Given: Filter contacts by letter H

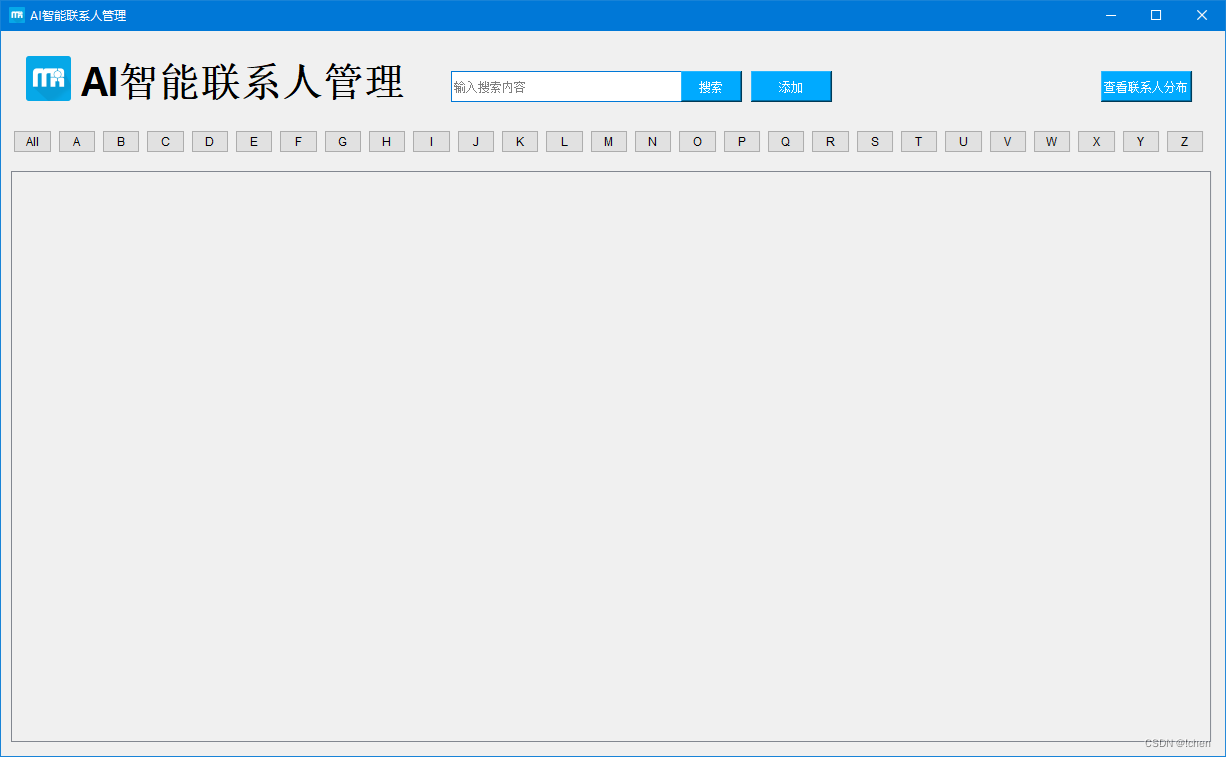Looking at the screenshot, I should click(x=387, y=142).
